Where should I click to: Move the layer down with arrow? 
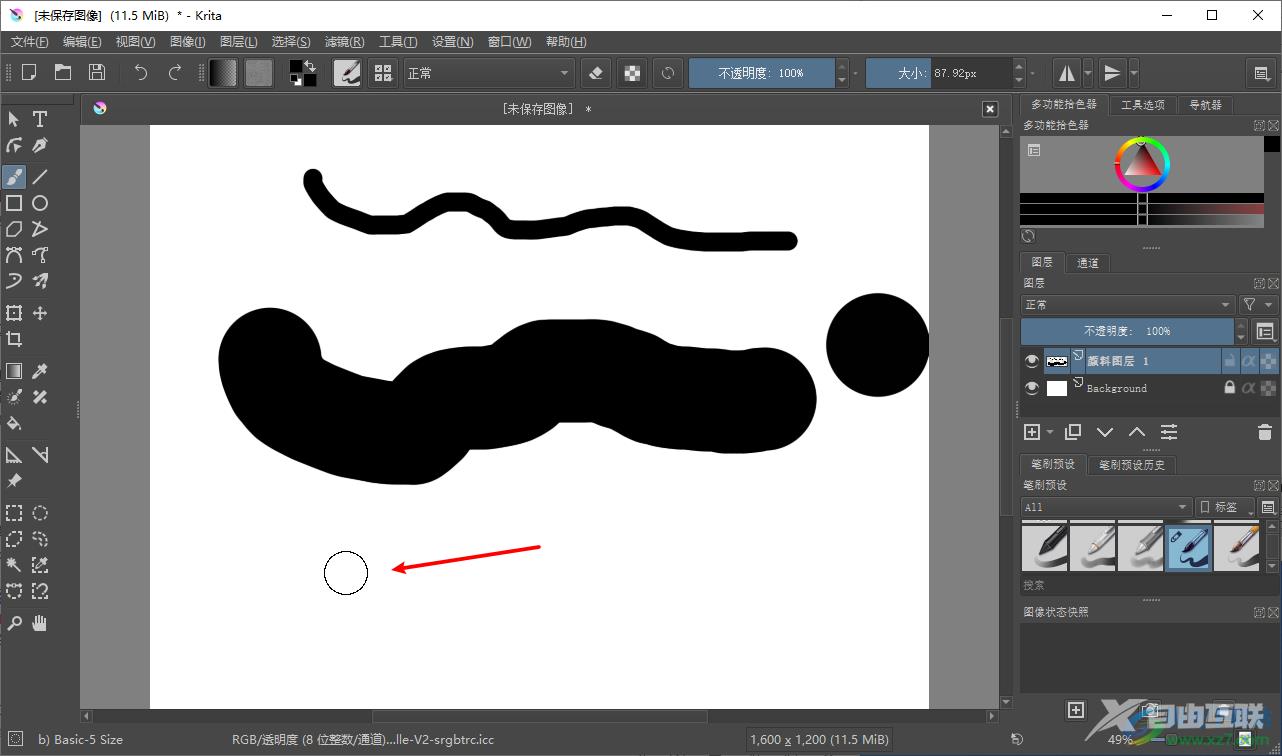pyautogui.click(x=1105, y=432)
